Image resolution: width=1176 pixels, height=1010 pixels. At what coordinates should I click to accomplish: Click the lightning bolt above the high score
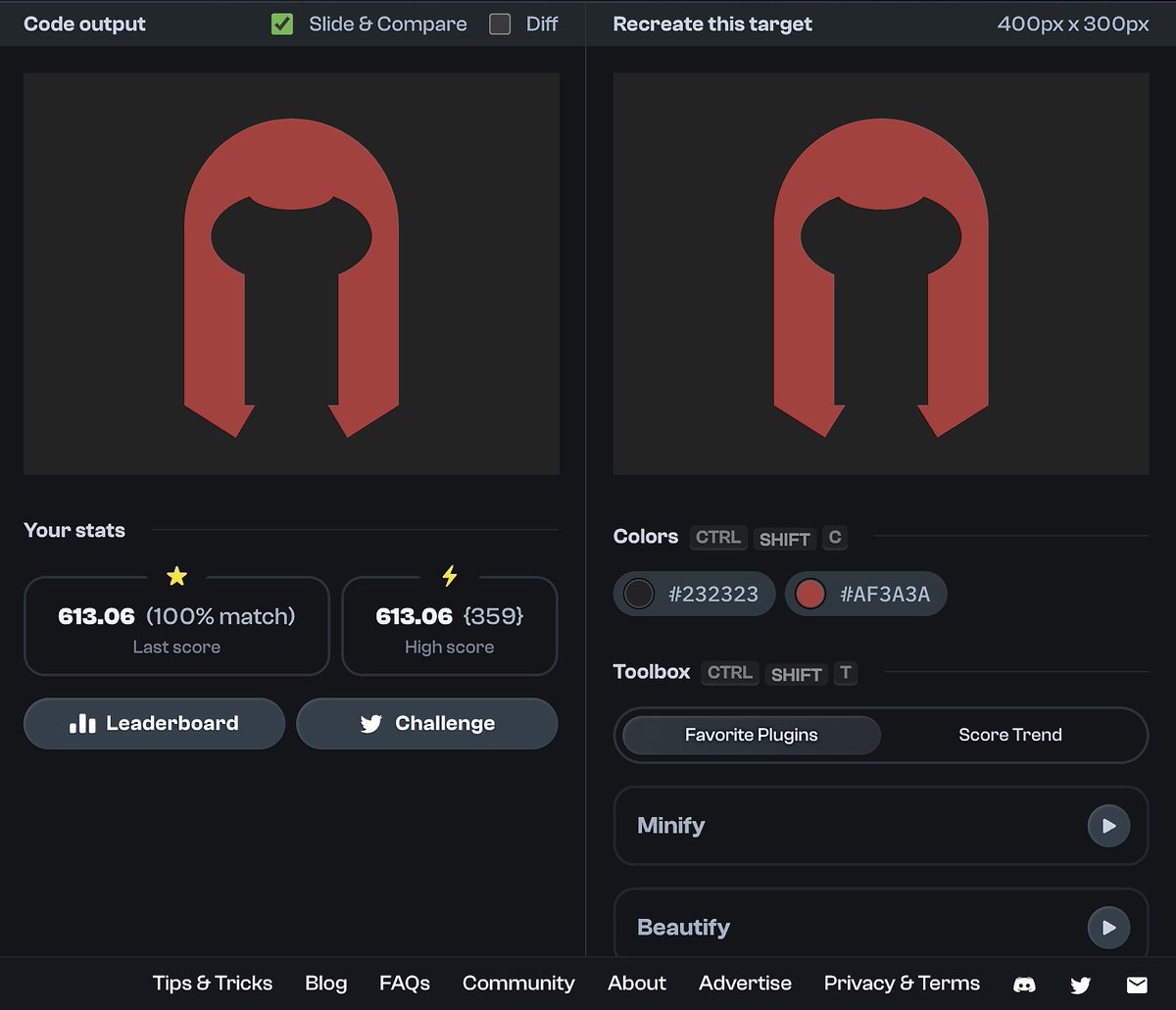coord(449,576)
